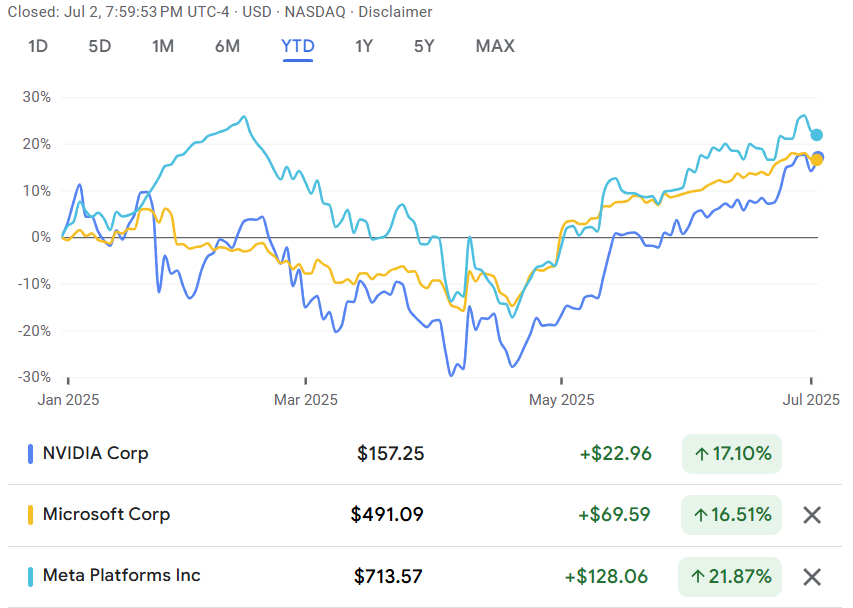Click the 0% y-axis label
Image resolution: width=853 pixels, height=608 pixels.
(x=40, y=237)
